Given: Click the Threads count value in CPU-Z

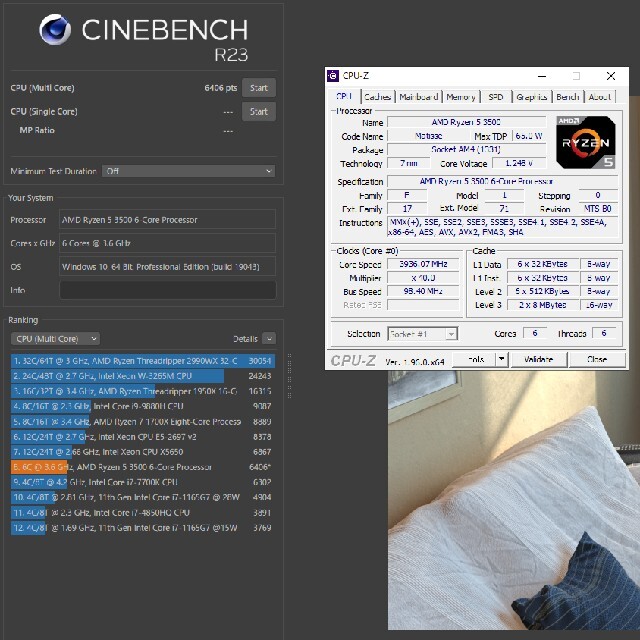Looking at the screenshot, I should [x=604, y=333].
